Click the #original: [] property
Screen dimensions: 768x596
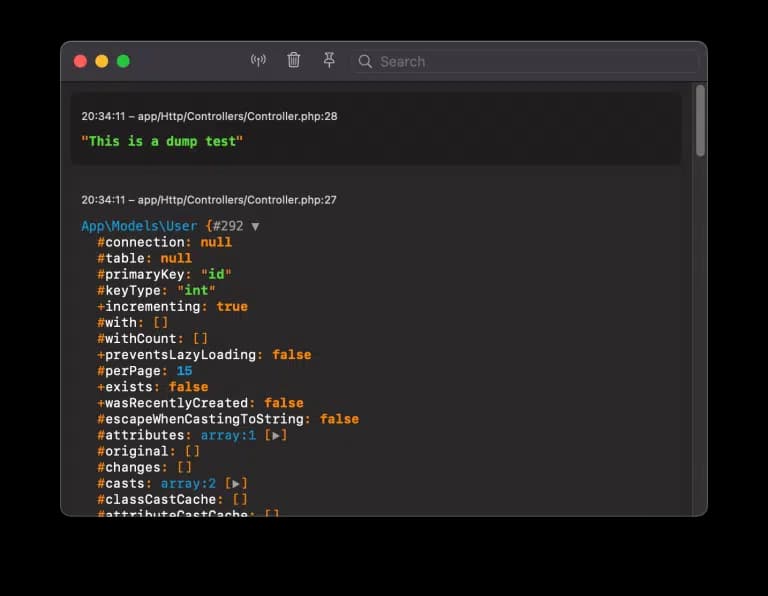click(148, 452)
